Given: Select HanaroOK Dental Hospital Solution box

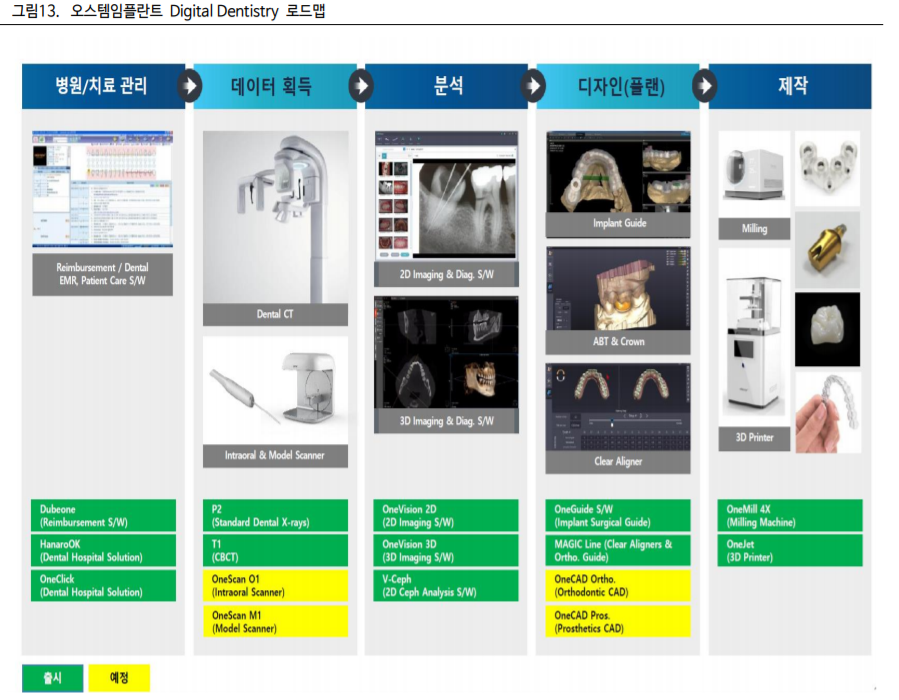Looking at the screenshot, I should [103, 550].
